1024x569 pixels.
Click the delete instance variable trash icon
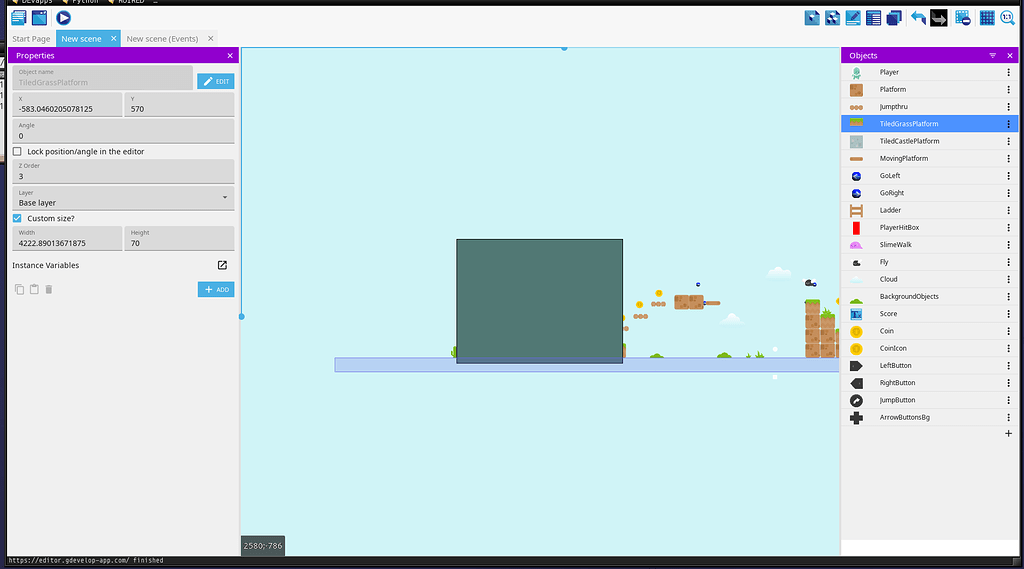pos(48,289)
